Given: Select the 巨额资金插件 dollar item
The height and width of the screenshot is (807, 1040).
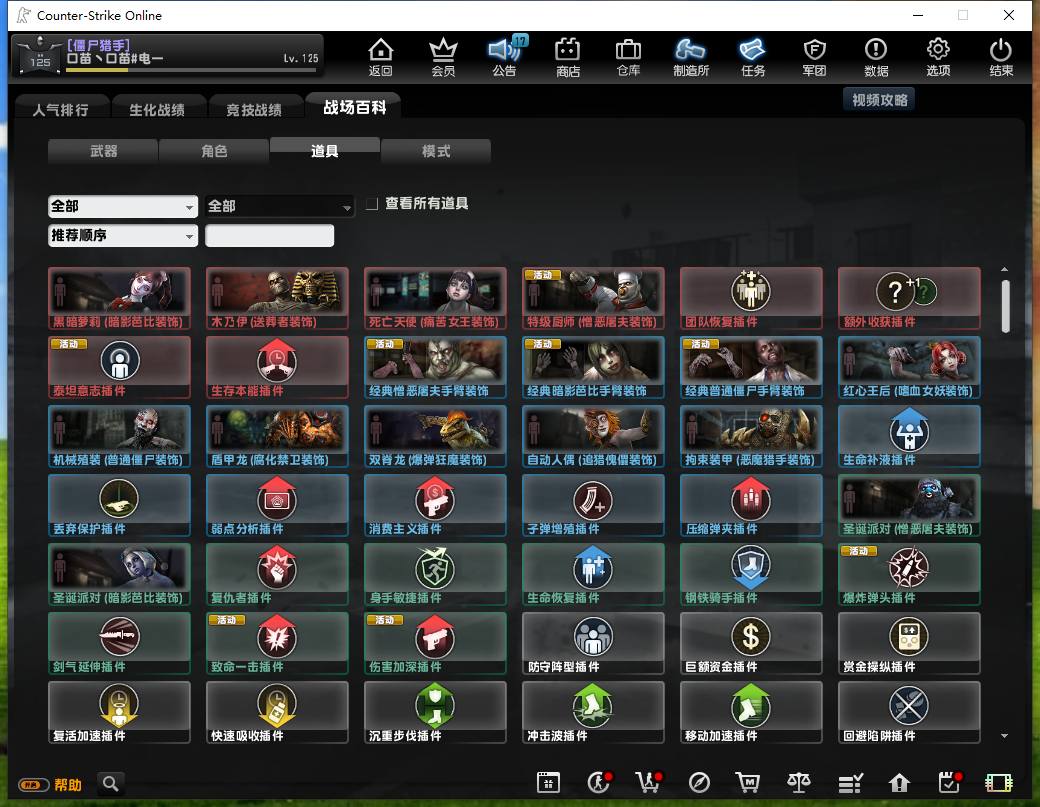Looking at the screenshot, I should 751,643.
